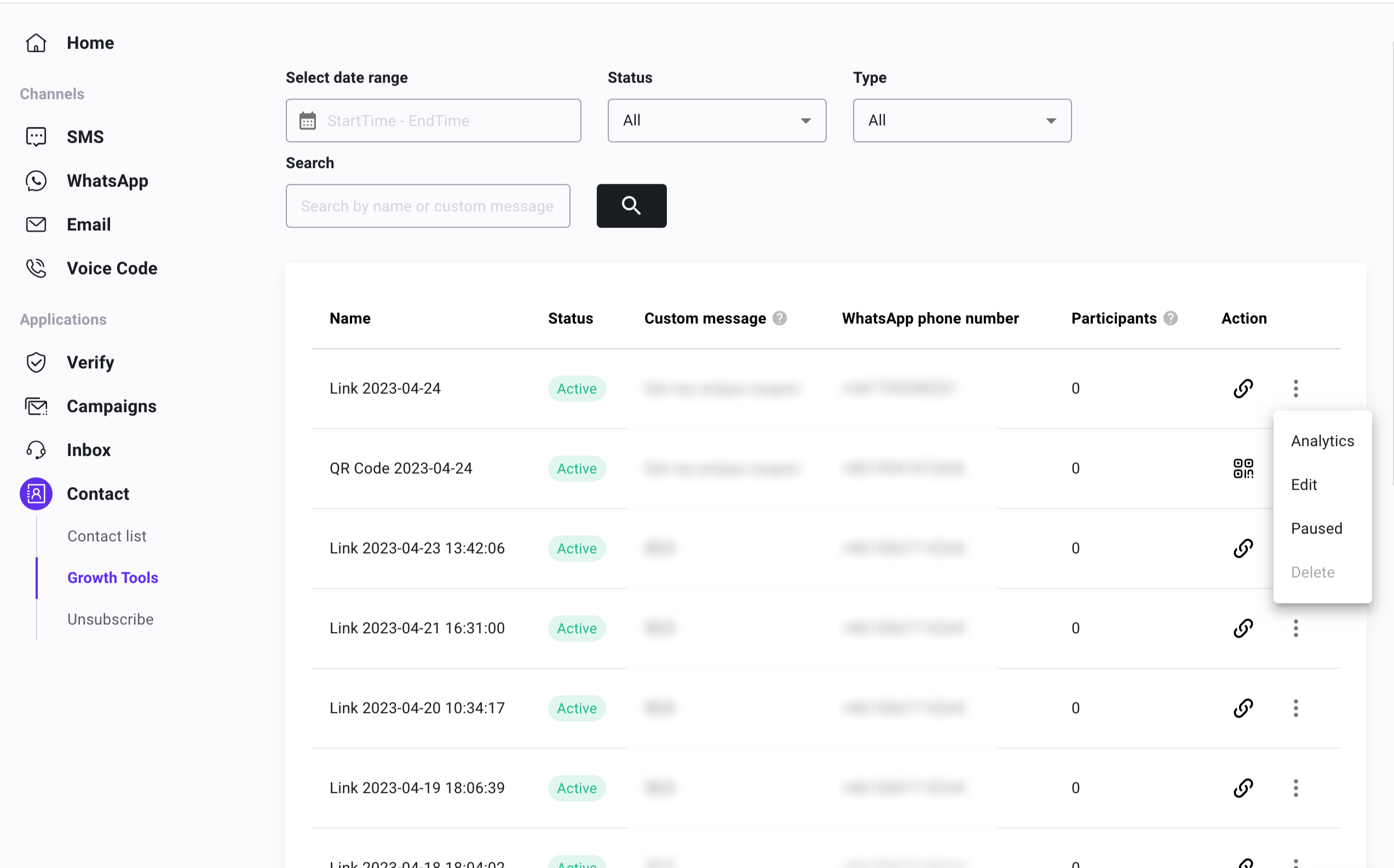Open three-dot menu for Link 2023-04-24
The height and width of the screenshot is (868, 1394).
click(x=1295, y=389)
